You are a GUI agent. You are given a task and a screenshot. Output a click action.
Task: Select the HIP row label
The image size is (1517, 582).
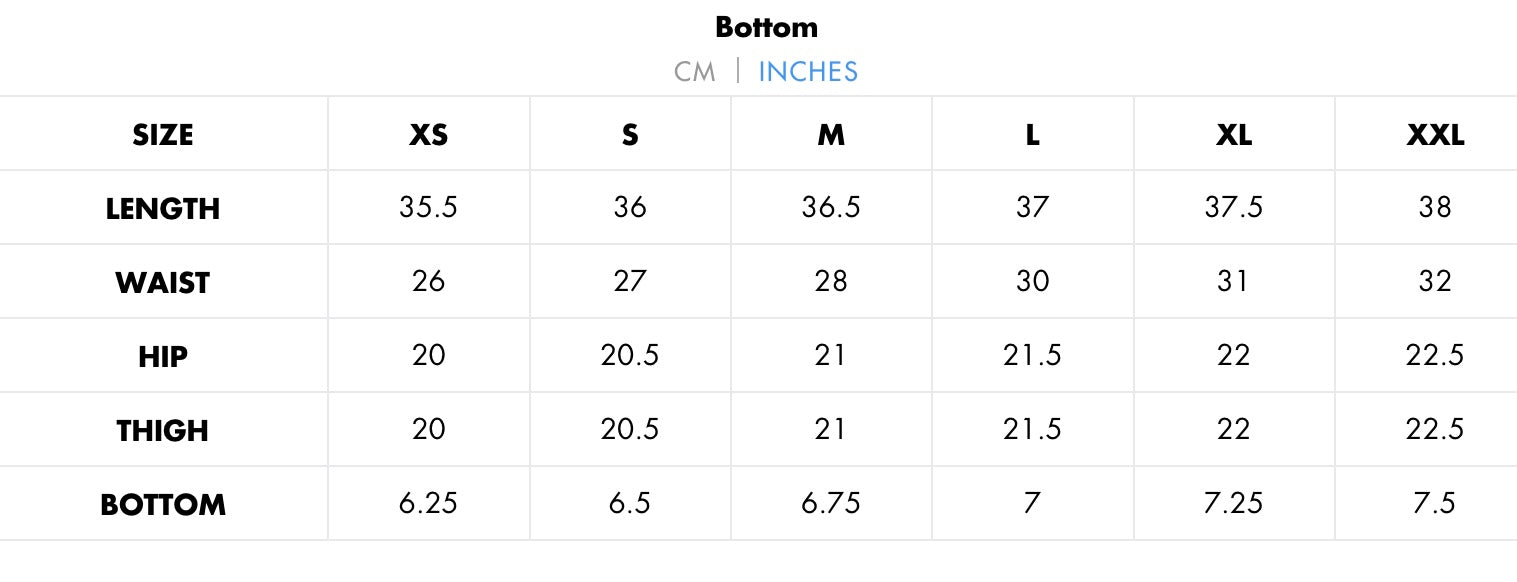click(163, 356)
